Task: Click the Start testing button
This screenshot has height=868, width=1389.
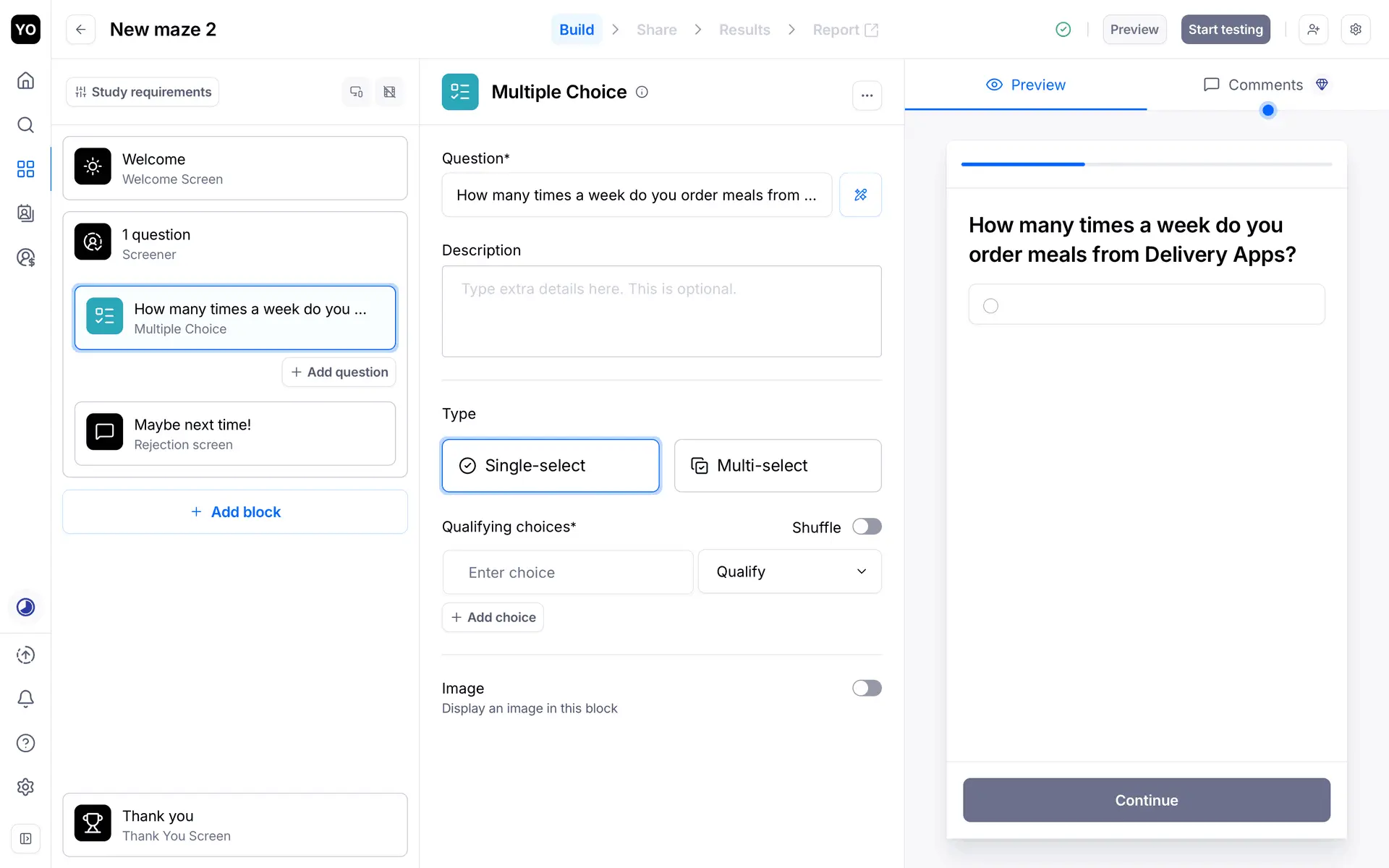Action: (1225, 30)
